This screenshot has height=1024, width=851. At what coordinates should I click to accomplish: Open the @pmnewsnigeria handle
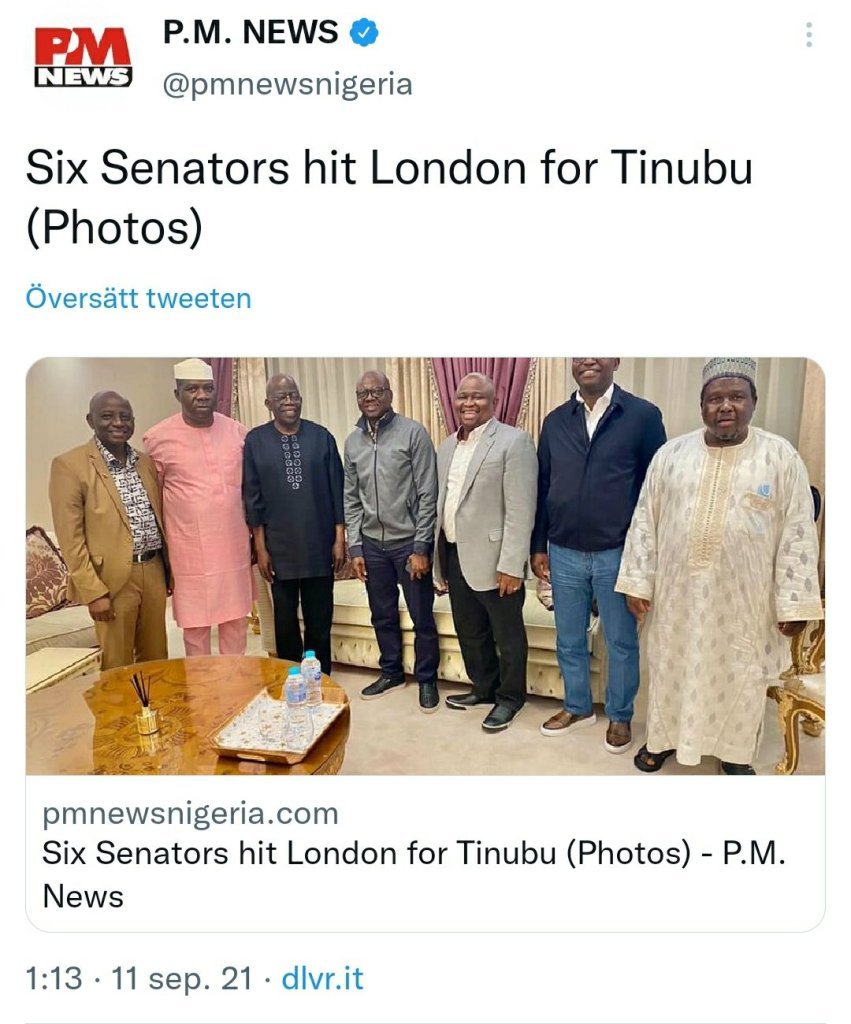point(287,84)
